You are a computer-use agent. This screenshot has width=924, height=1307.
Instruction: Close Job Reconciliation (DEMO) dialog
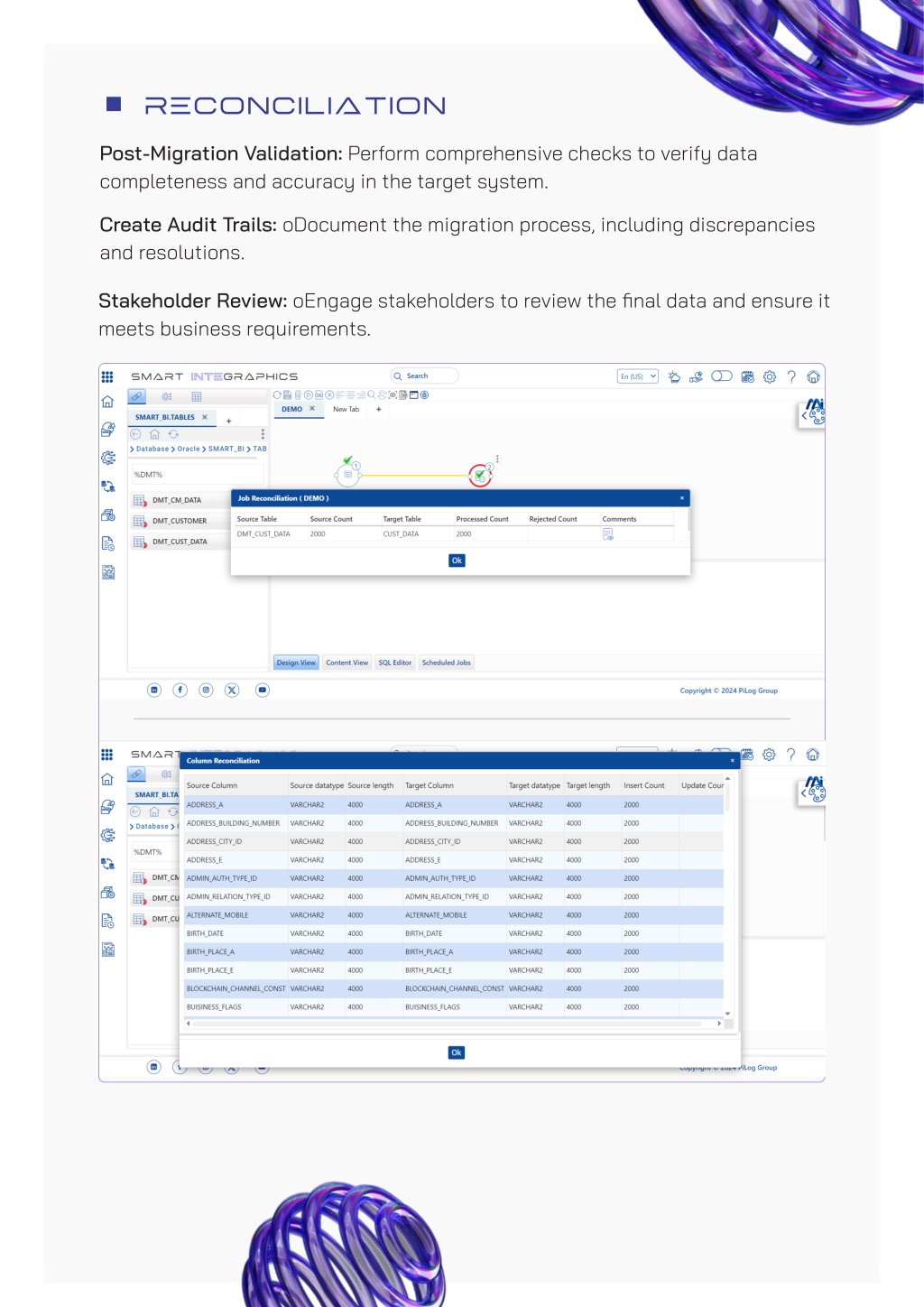point(682,498)
